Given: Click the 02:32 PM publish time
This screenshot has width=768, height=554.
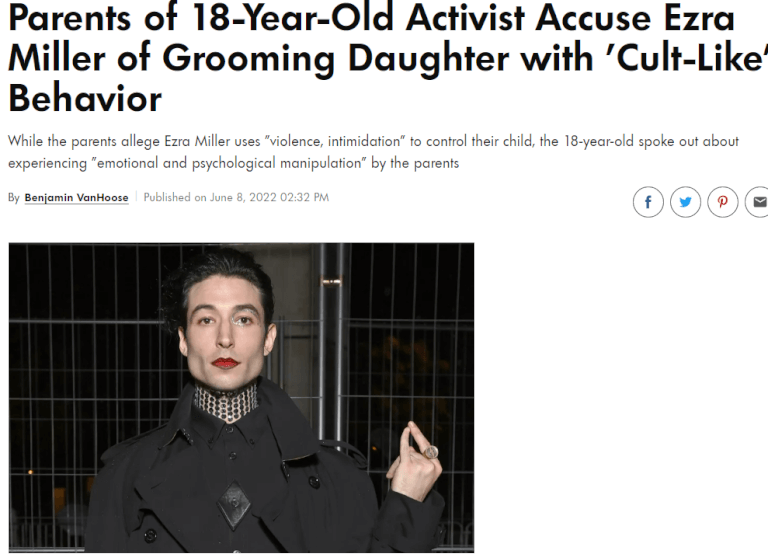Looking at the screenshot, I should tap(305, 197).
